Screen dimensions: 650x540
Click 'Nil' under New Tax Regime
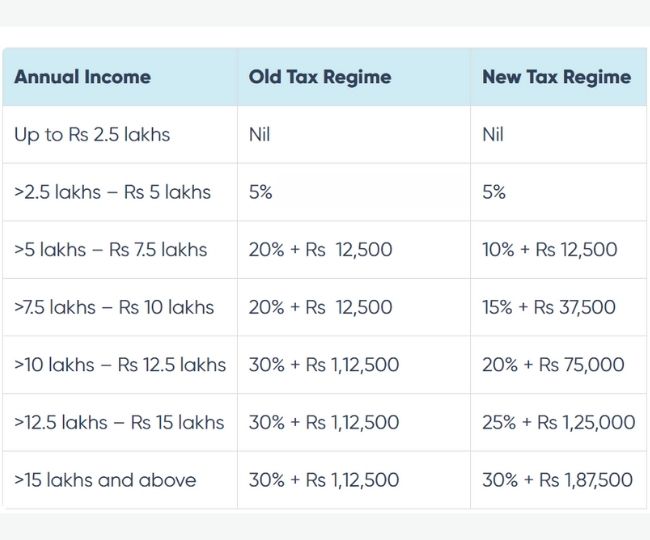[x=493, y=135]
